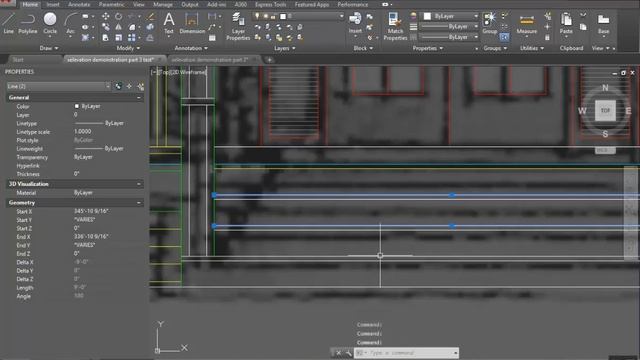The image size is (640, 360).
Task: Expand the Draw panel dropdown
Action: click(x=49, y=48)
